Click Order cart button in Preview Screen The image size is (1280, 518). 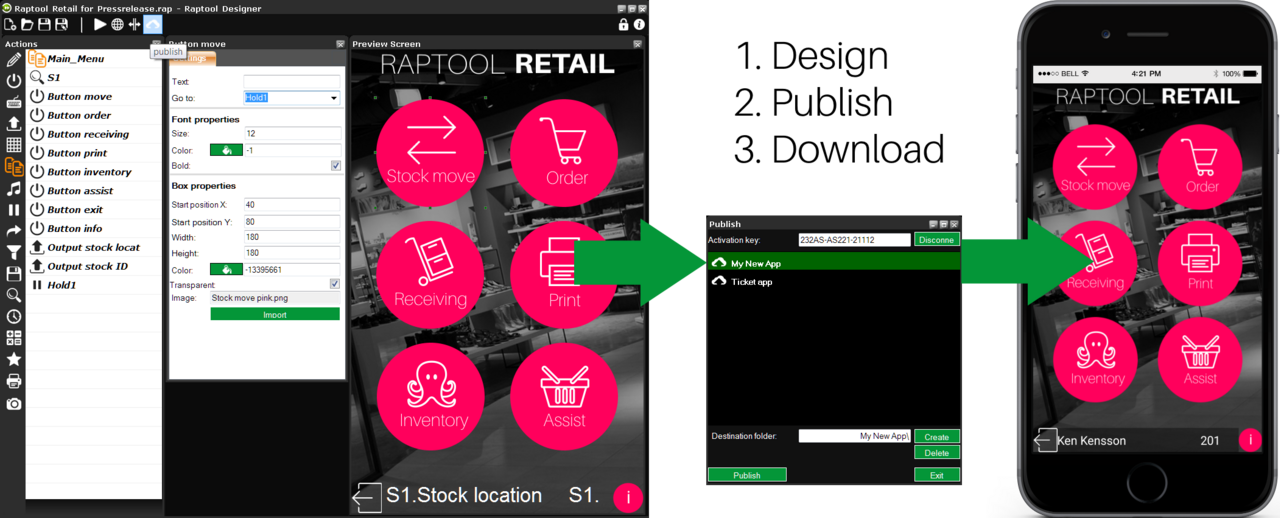564,153
